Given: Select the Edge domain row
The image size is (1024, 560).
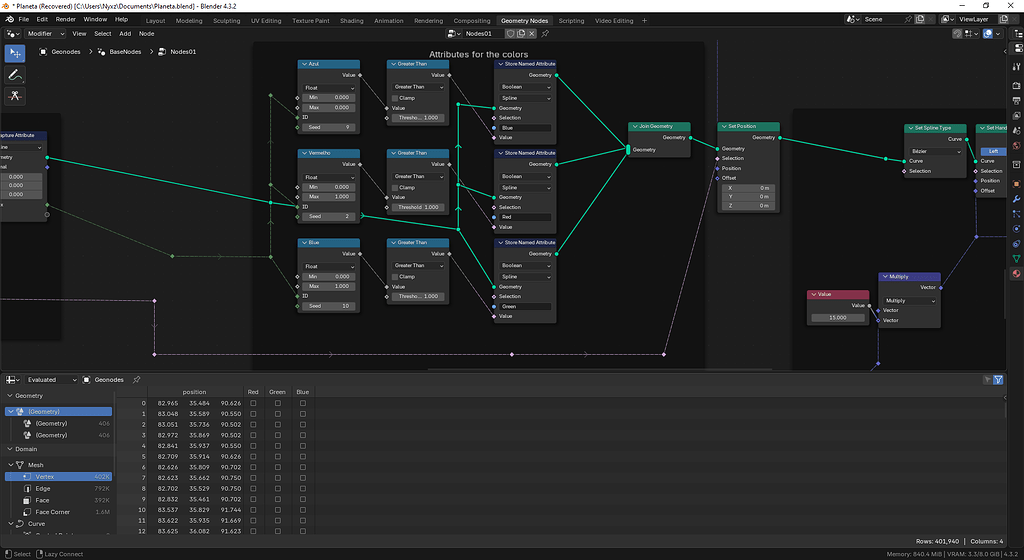Looking at the screenshot, I should (x=59, y=488).
